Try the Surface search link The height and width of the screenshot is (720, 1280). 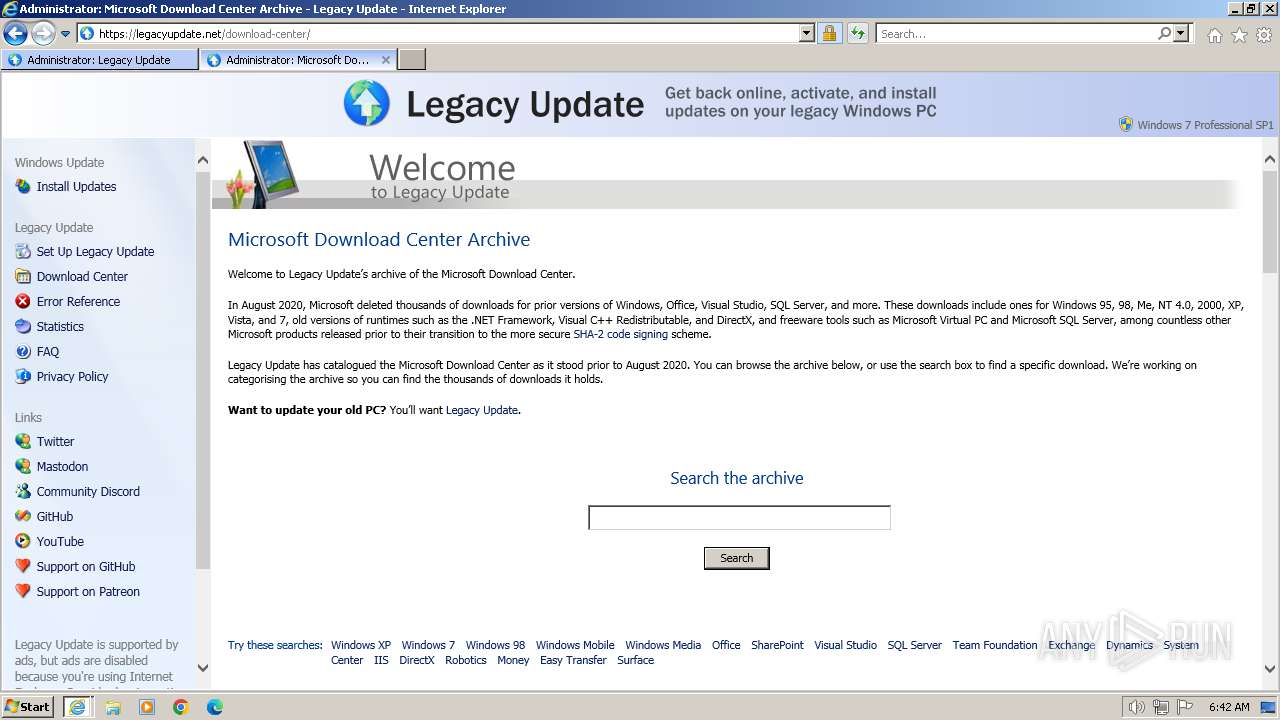pos(635,660)
